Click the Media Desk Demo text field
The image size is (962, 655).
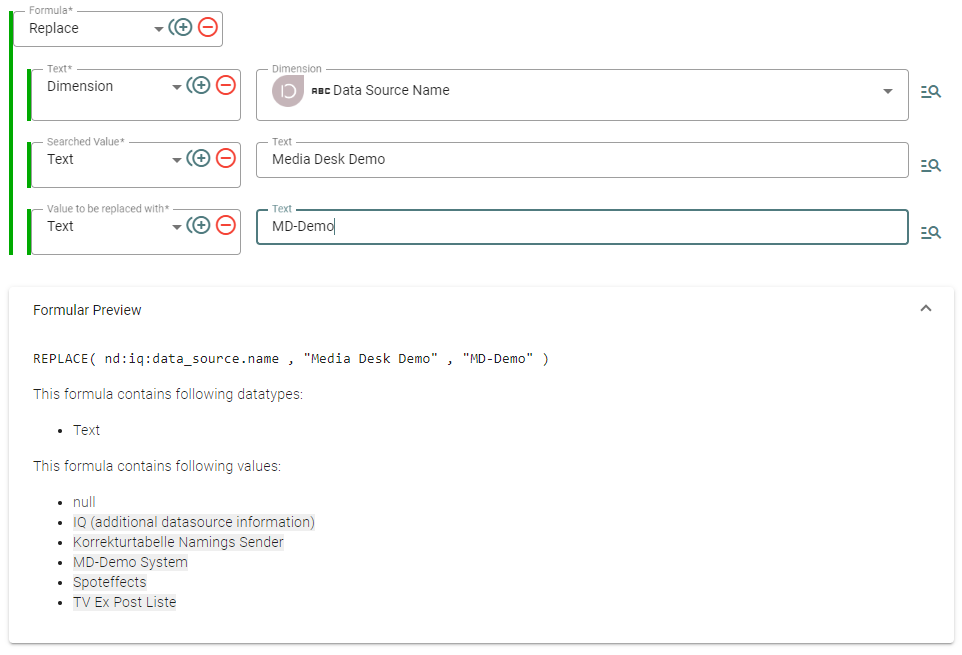pyautogui.click(x=580, y=160)
